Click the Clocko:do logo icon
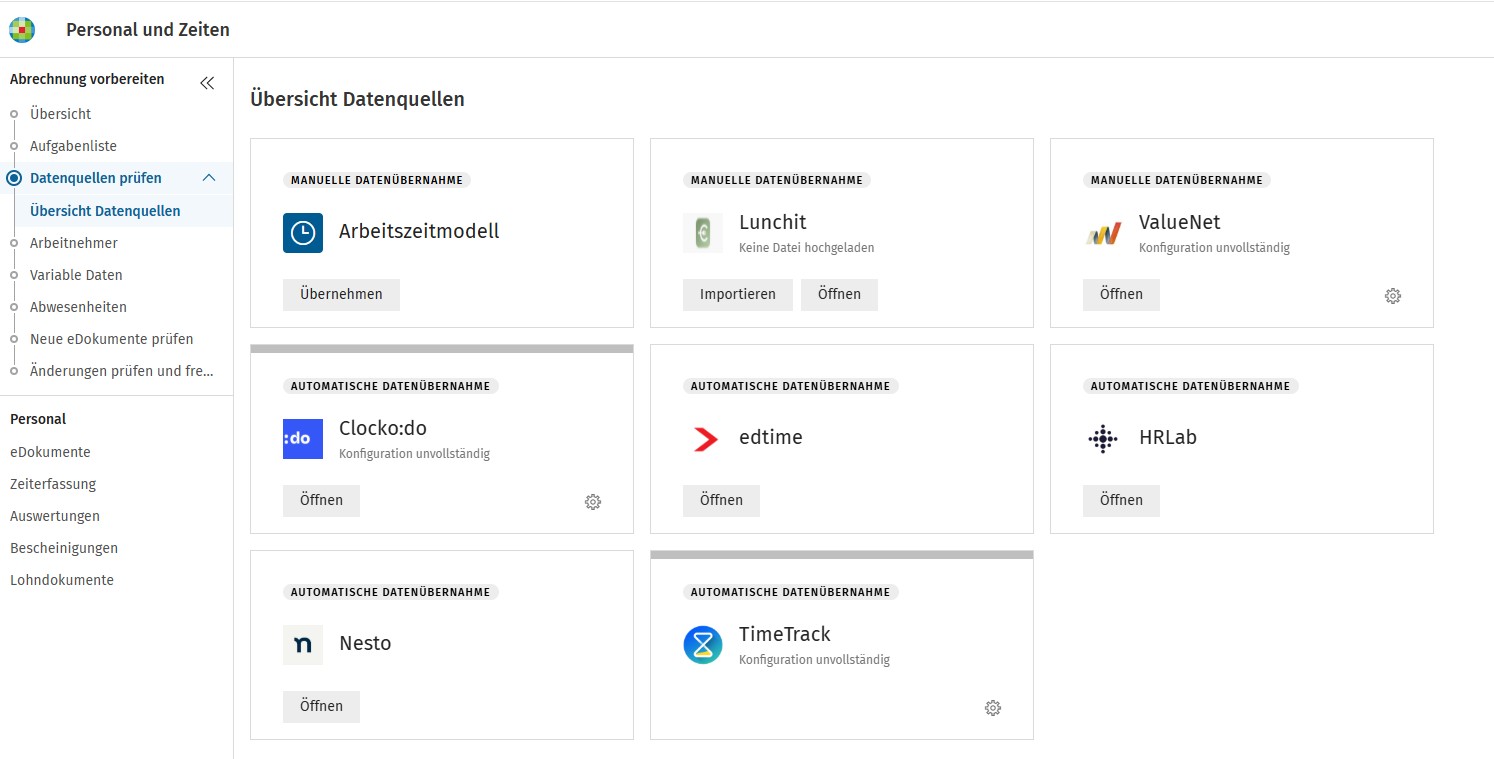The height and width of the screenshot is (759, 1494). [x=303, y=439]
